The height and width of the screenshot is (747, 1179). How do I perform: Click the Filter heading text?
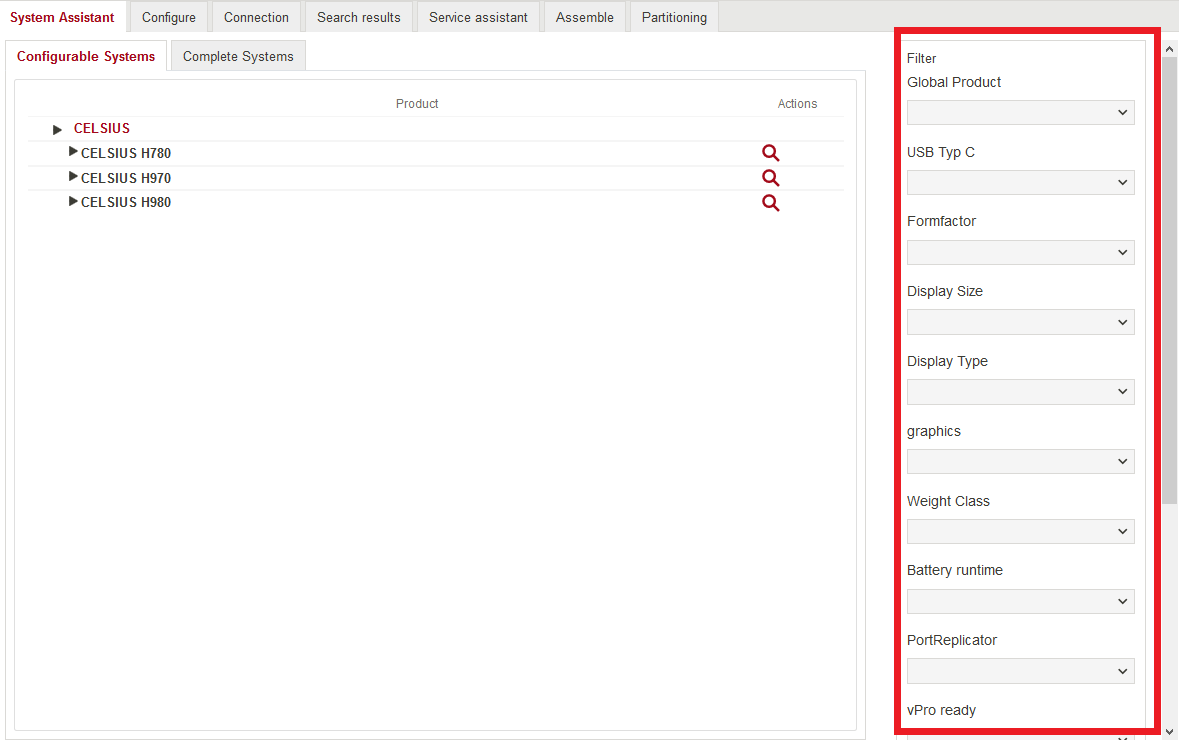921,59
